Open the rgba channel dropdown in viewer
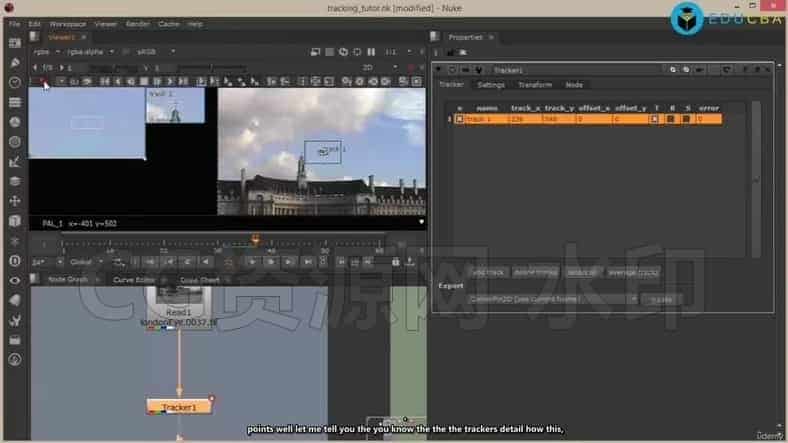Image resolution: width=788 pixels, height=443 pixels. pyautogui.click(x=47, y=52)
